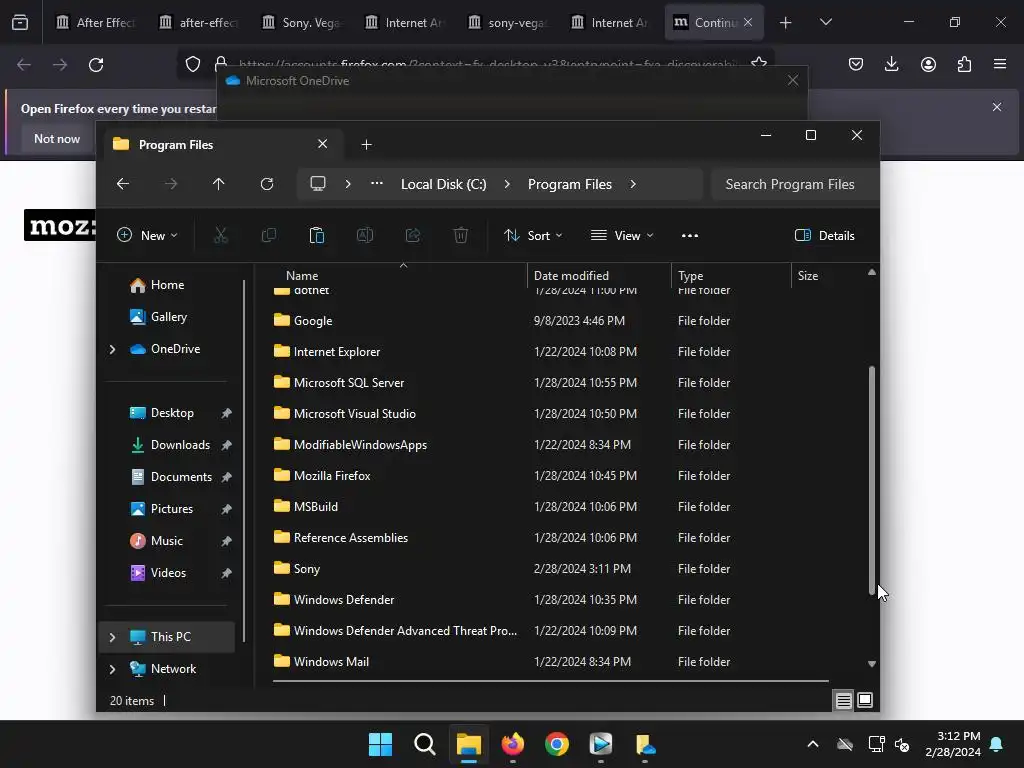The image size is (1024, 768).
Task: Click the hidden path ellipsis in address bar
Action: pos(377,184)
